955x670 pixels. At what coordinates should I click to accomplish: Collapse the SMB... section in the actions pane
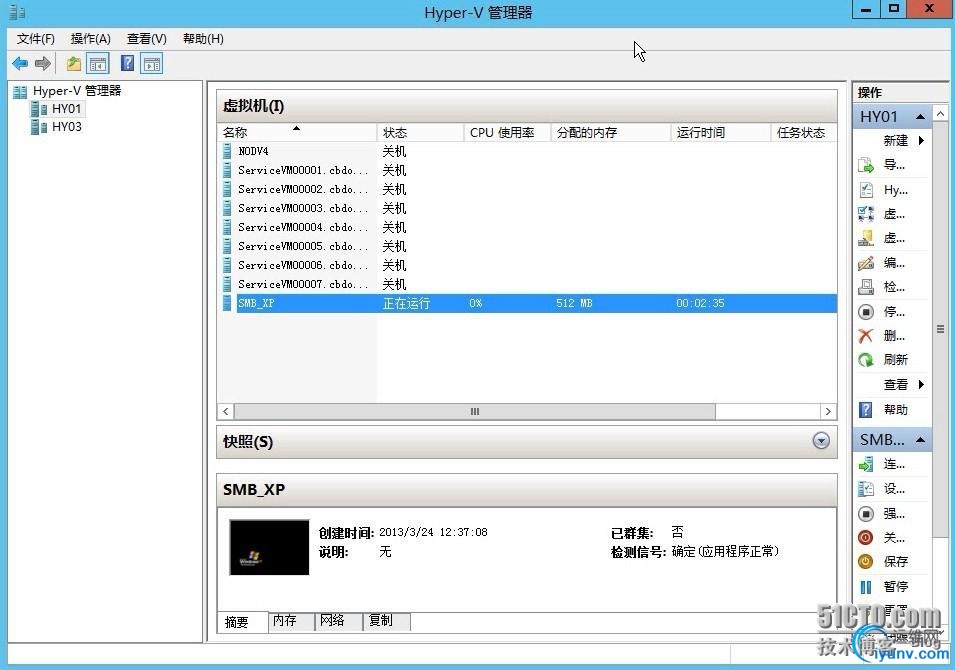click(x=920, y=439)
